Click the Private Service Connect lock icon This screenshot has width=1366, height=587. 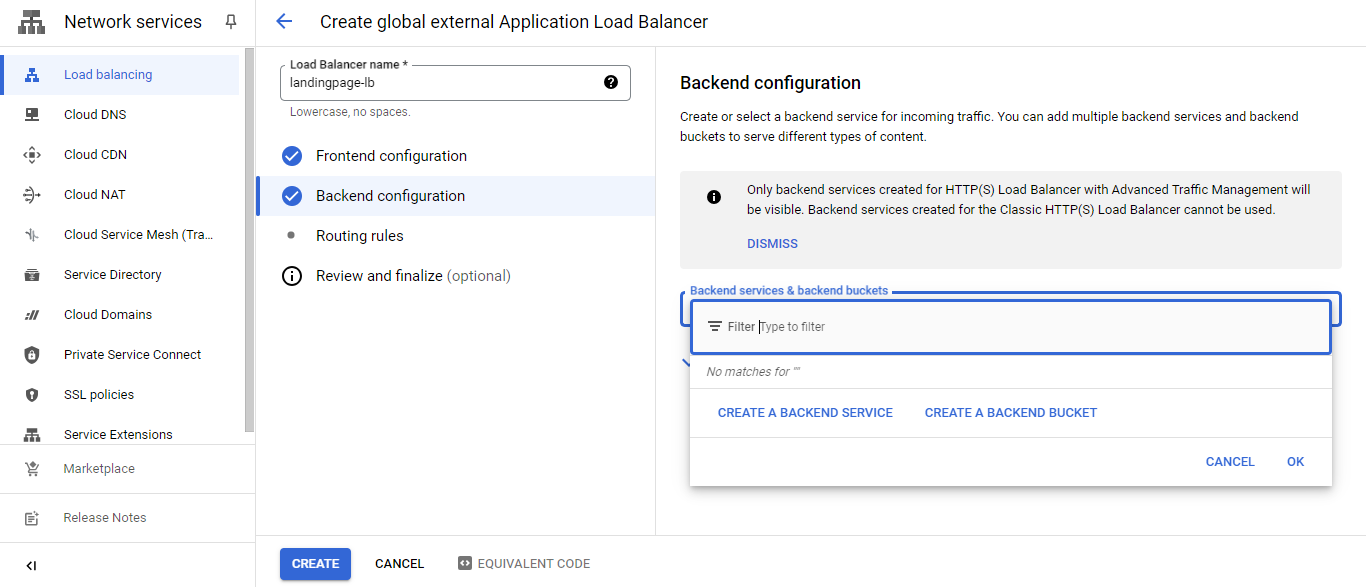(x=32, y=355)
